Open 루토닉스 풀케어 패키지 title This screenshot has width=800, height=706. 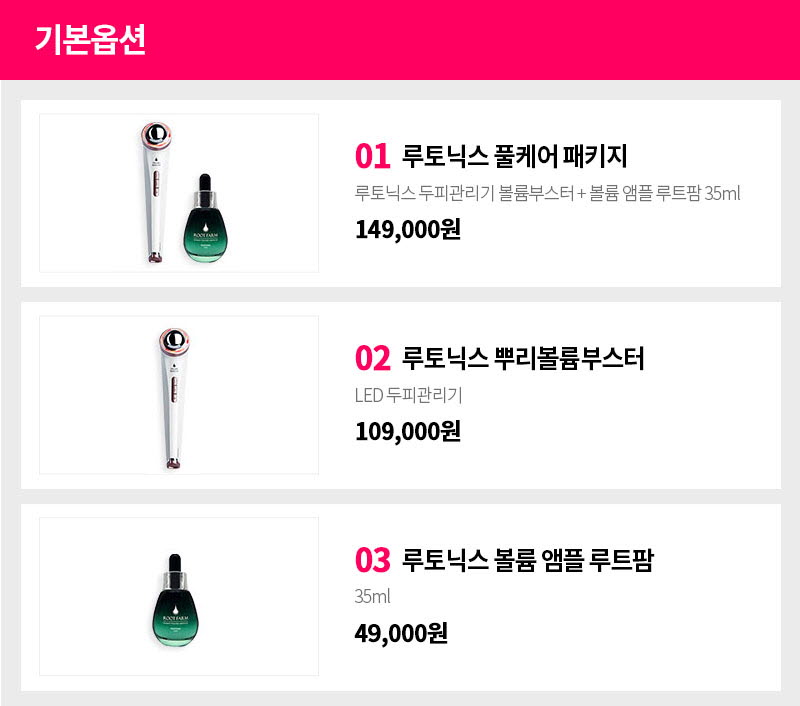[x=514, y=156]
